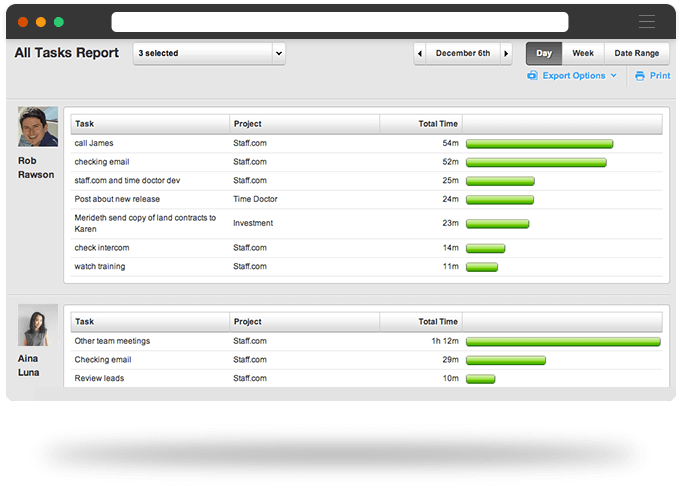682x488 pixels.
Task: Click Rob Rawson's profile photo
Action: point(37,127)
